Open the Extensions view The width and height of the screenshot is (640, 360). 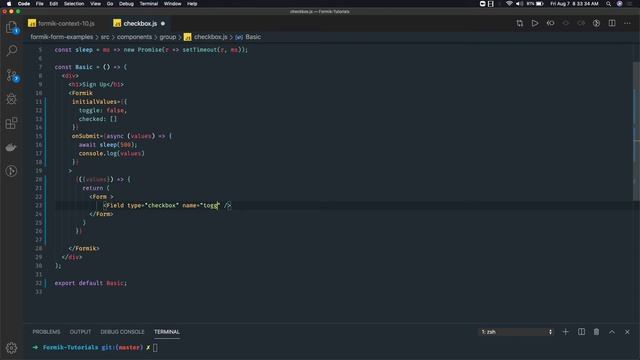pyautogui.click(x=11, y=123)
